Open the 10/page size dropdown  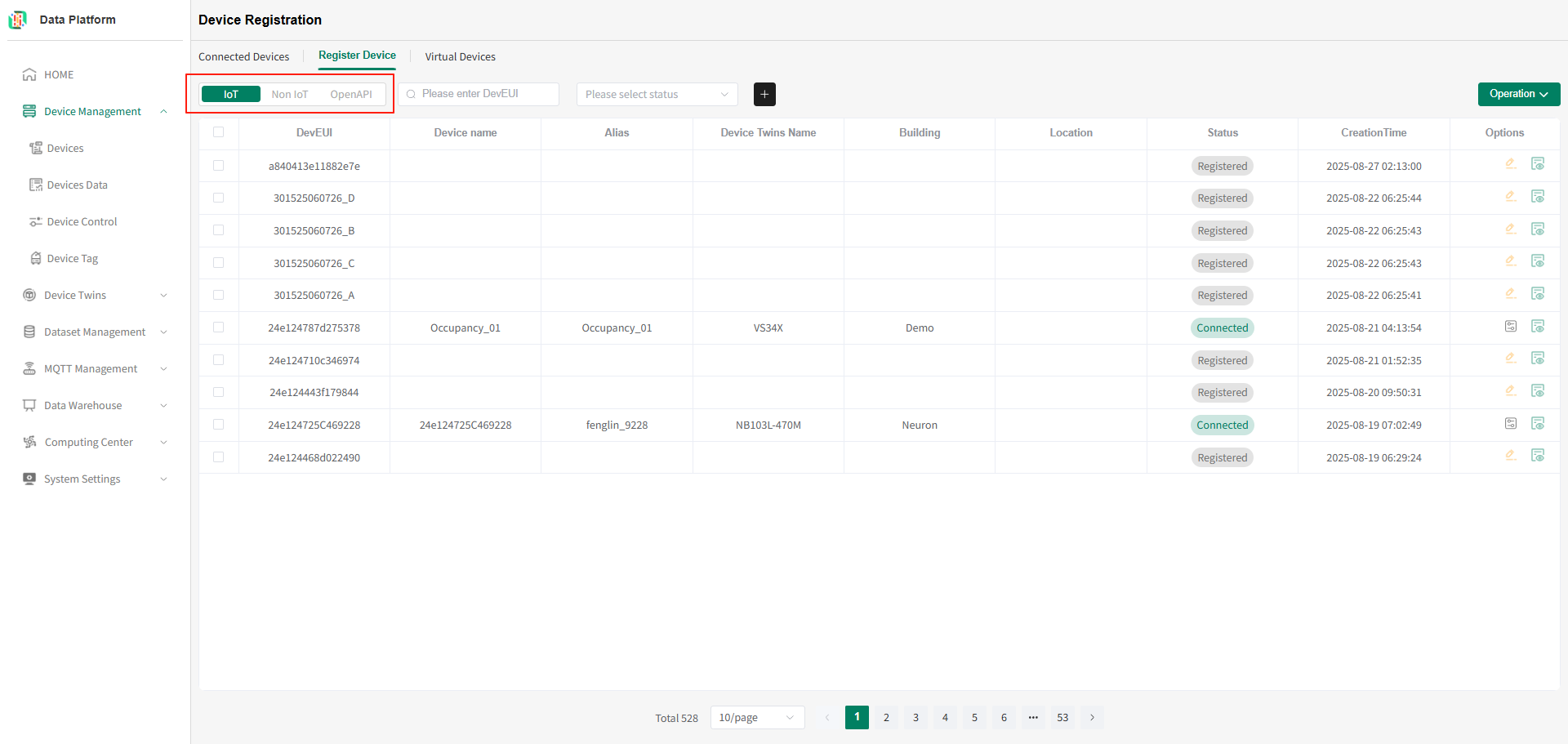point(757,717)
